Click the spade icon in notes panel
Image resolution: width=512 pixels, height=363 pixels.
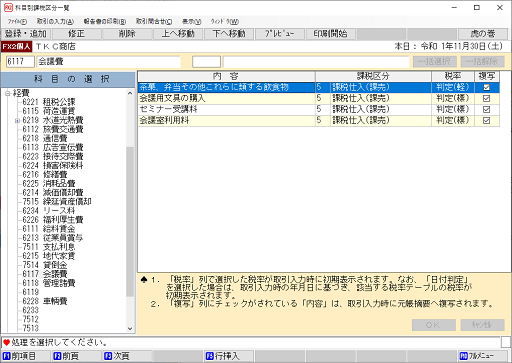(144, 280)
